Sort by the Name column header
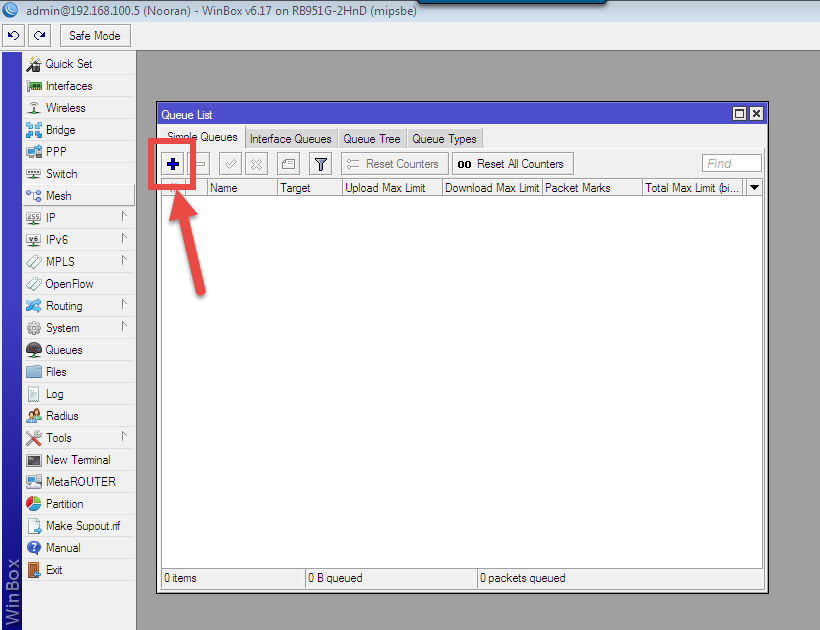820x630 pixels. click(241, 187)
